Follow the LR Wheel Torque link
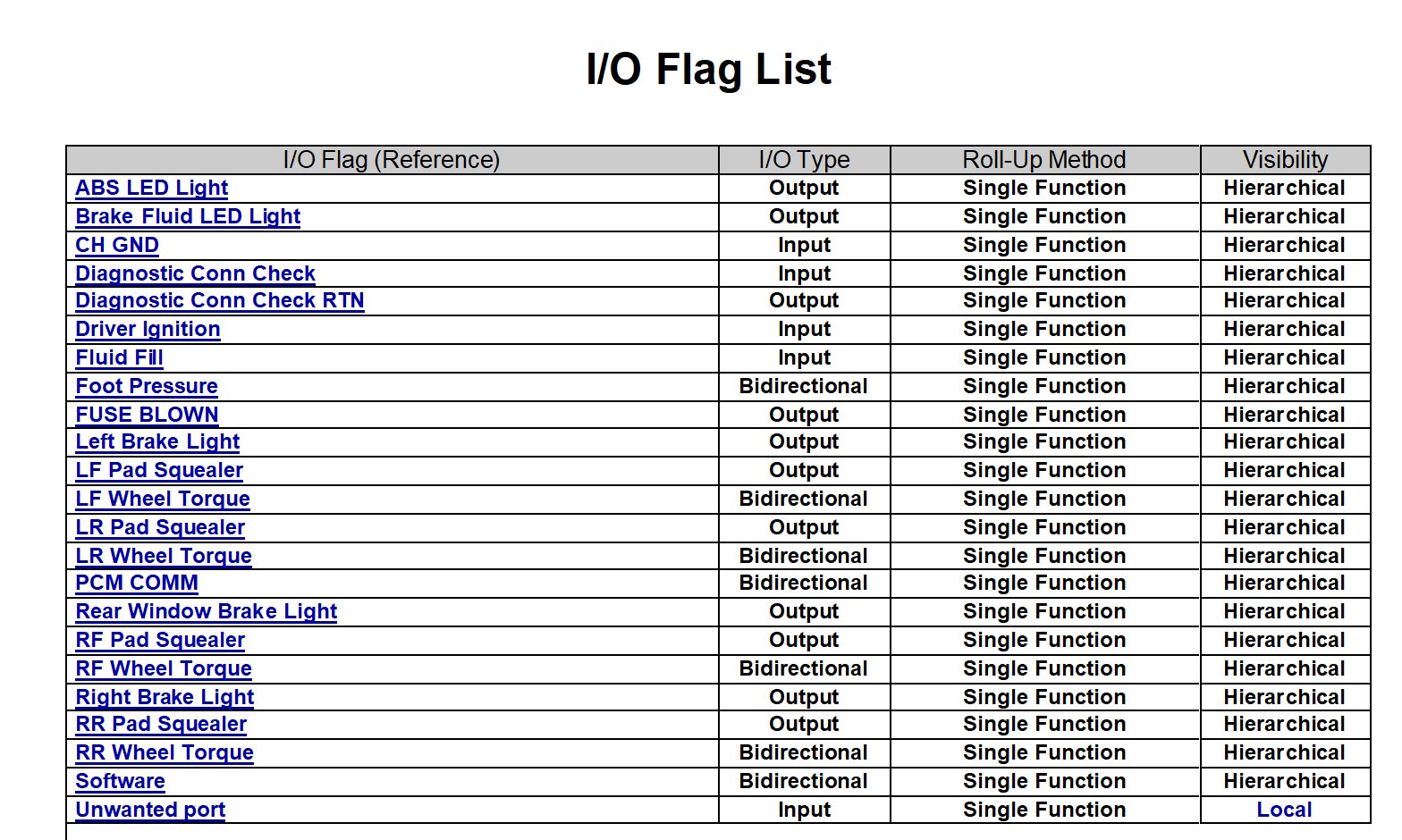This screenshot has width=1402, height=840. click(164, 556)
